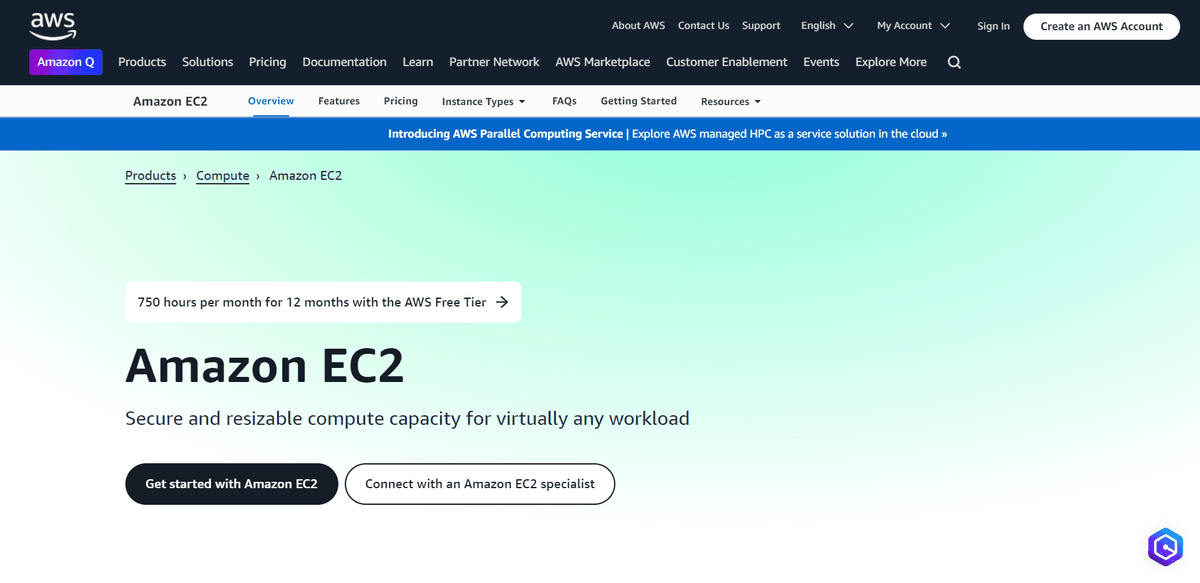Expand the English language dropdown
The height and width of the screenshot is (583, 1200).
click(x=826, y=25)
